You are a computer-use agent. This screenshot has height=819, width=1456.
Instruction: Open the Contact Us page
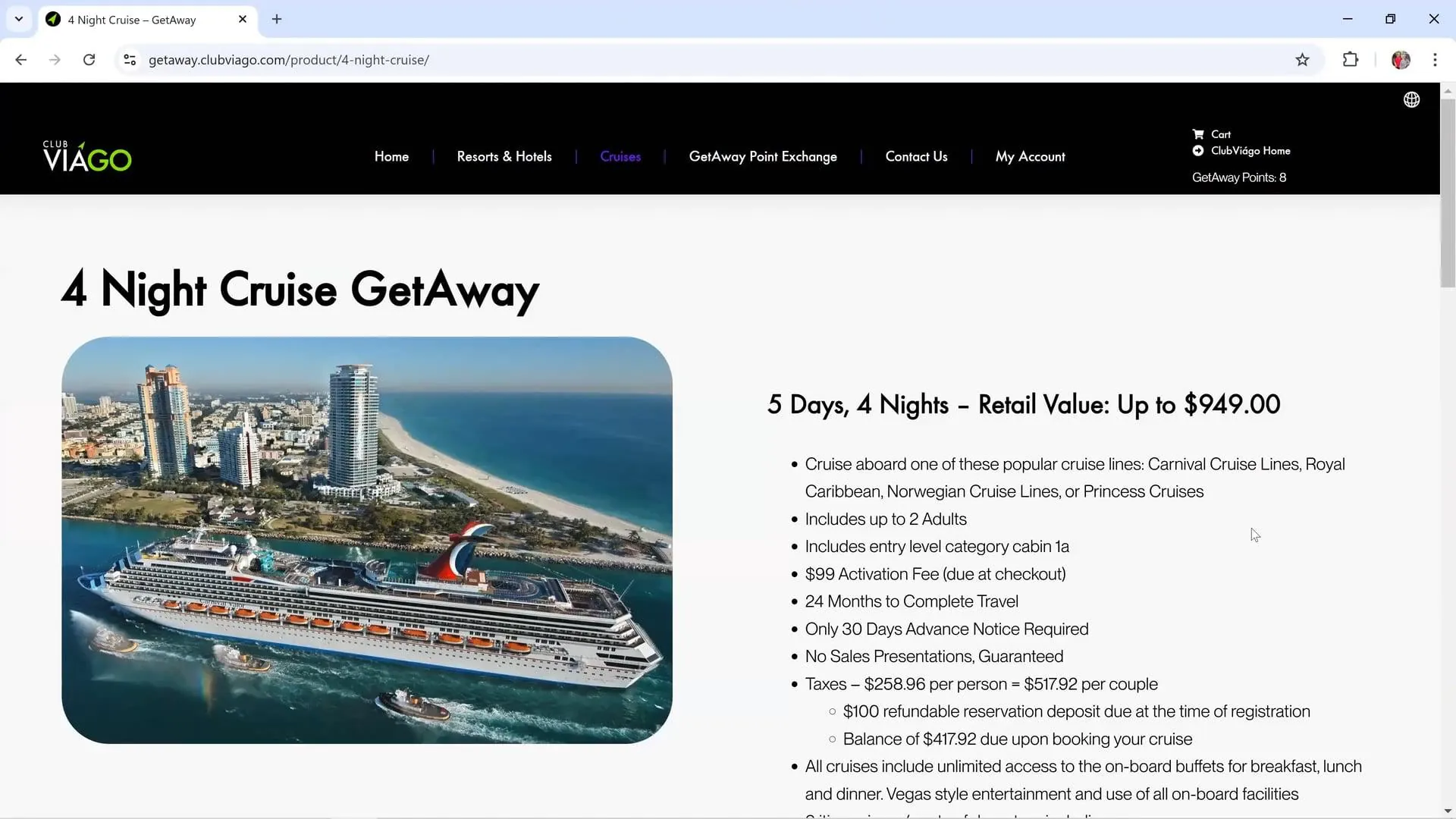[916, 156]
